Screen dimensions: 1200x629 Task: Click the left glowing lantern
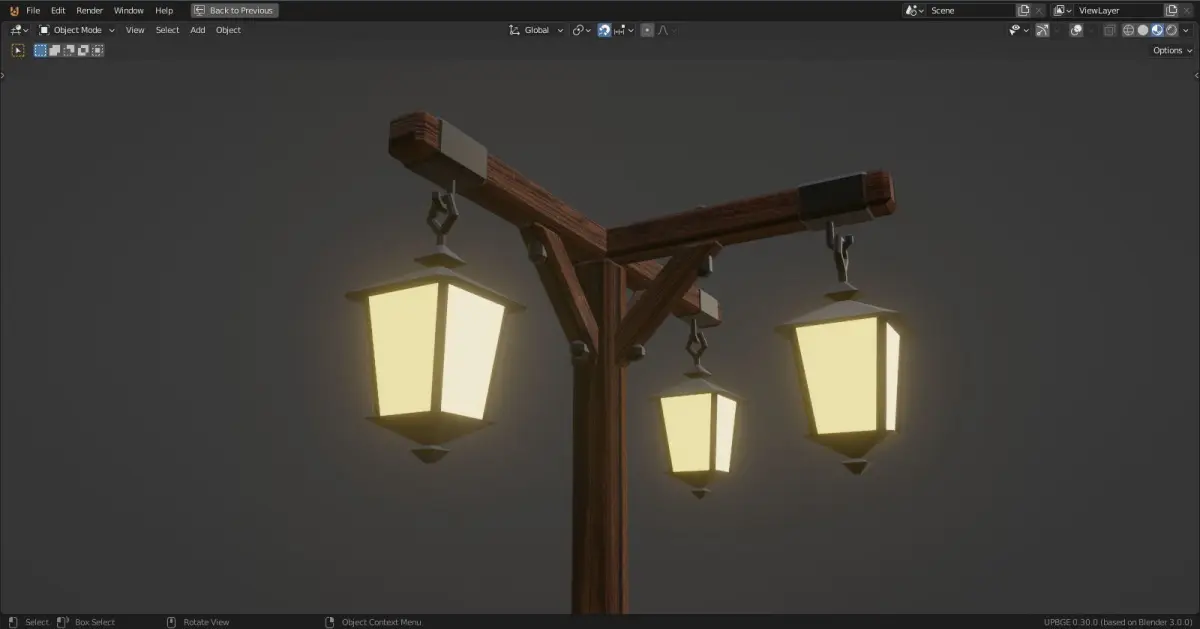436,352
